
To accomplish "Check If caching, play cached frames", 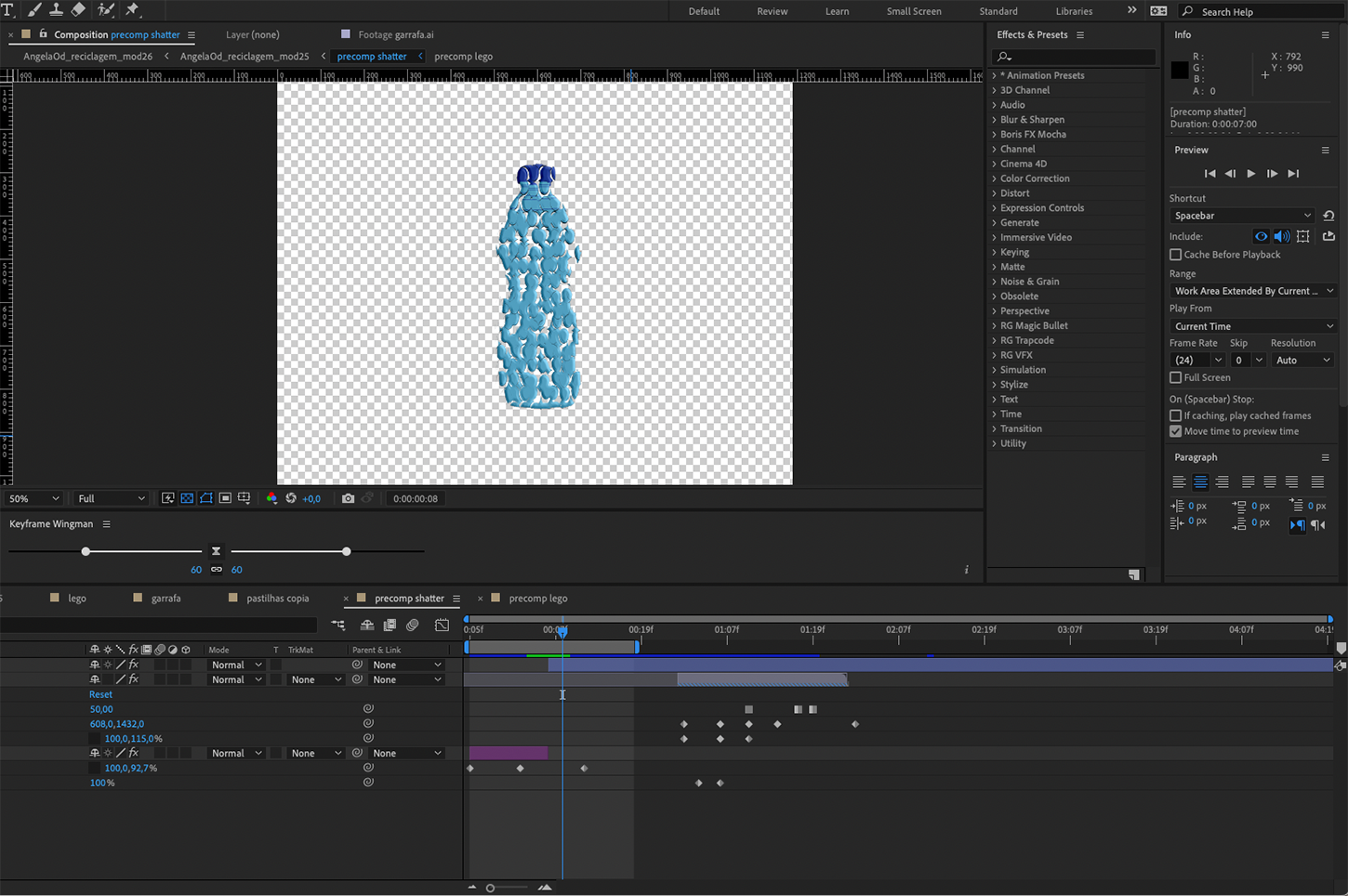I will click(1175, 415).
